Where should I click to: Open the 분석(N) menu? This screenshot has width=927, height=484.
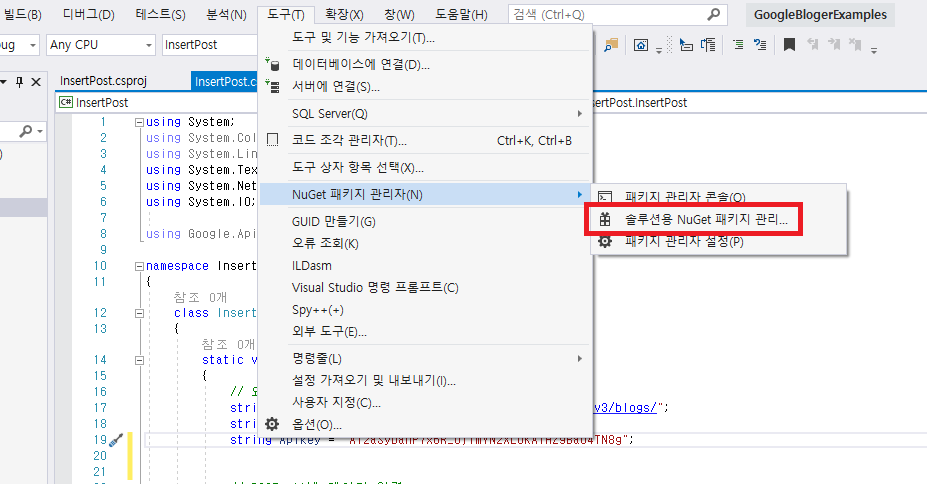coord(226,15)
